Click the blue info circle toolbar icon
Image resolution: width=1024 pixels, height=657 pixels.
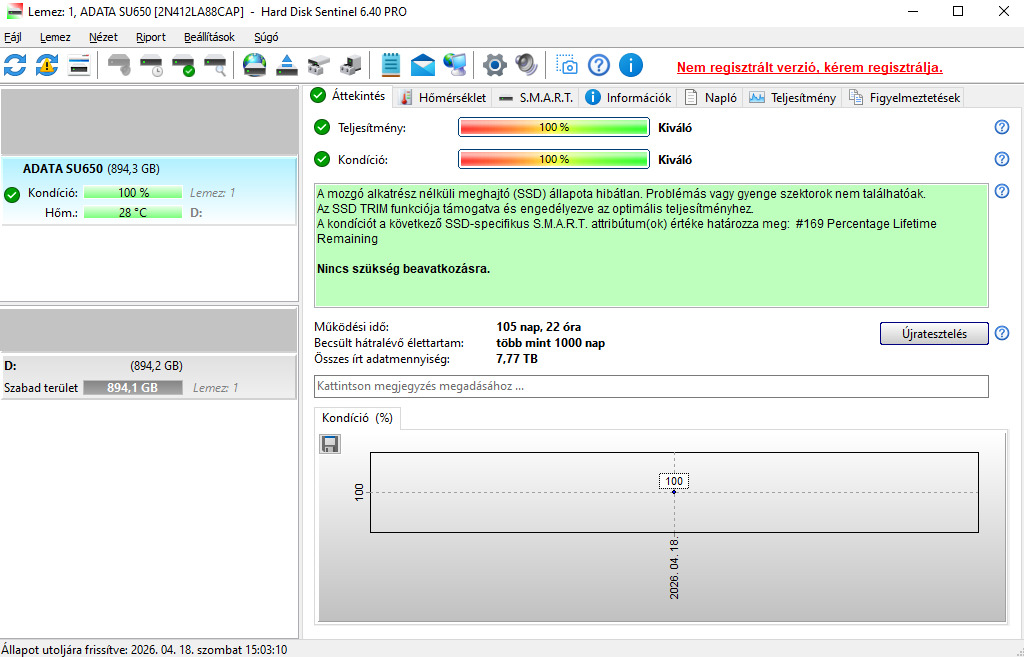[631, 65]
